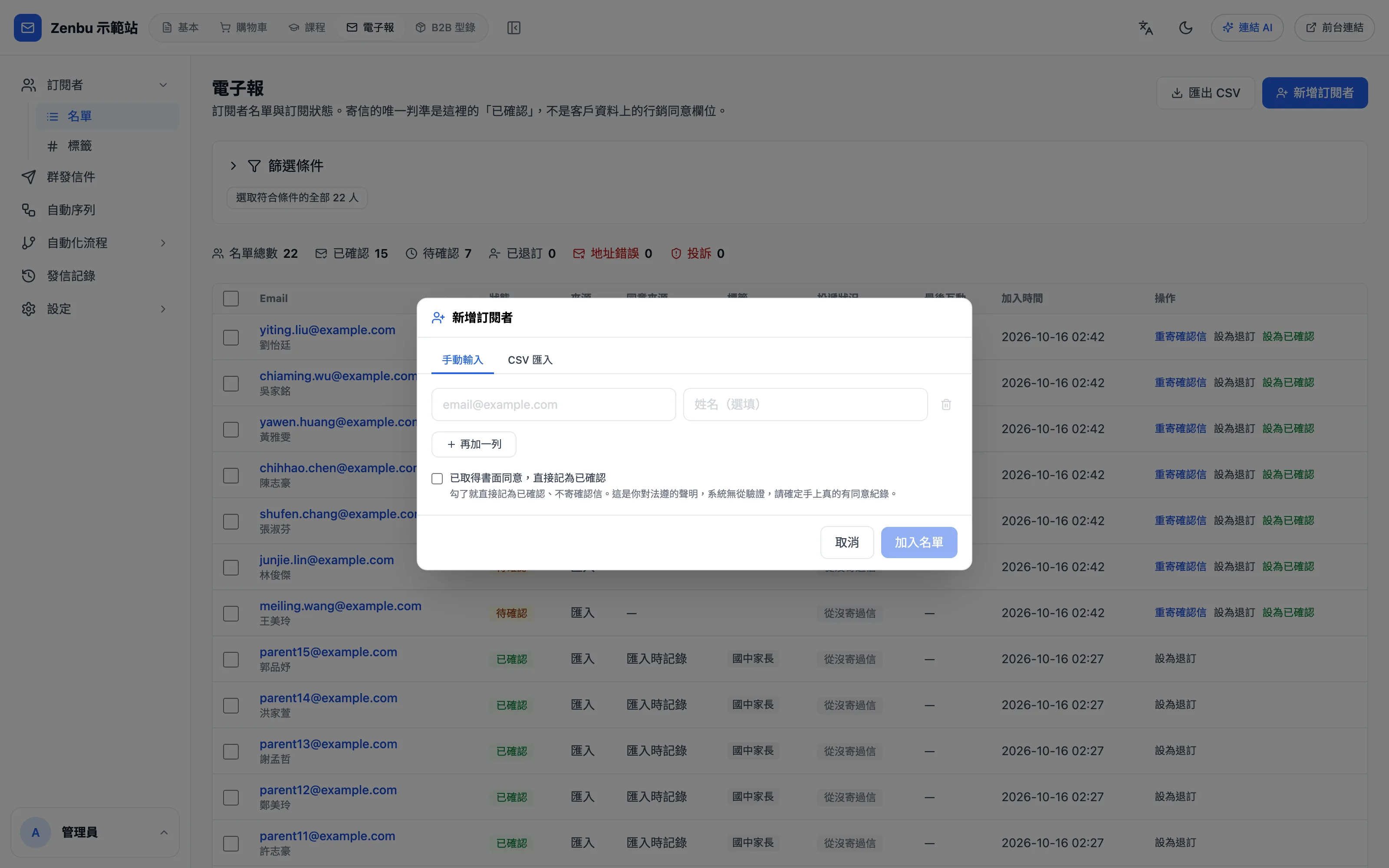Image resolution: width=1389 pixels, height=868 pixels.
Task: Click 設為已確認 for meiling.wang row
Action: [x=1288, y=612]
